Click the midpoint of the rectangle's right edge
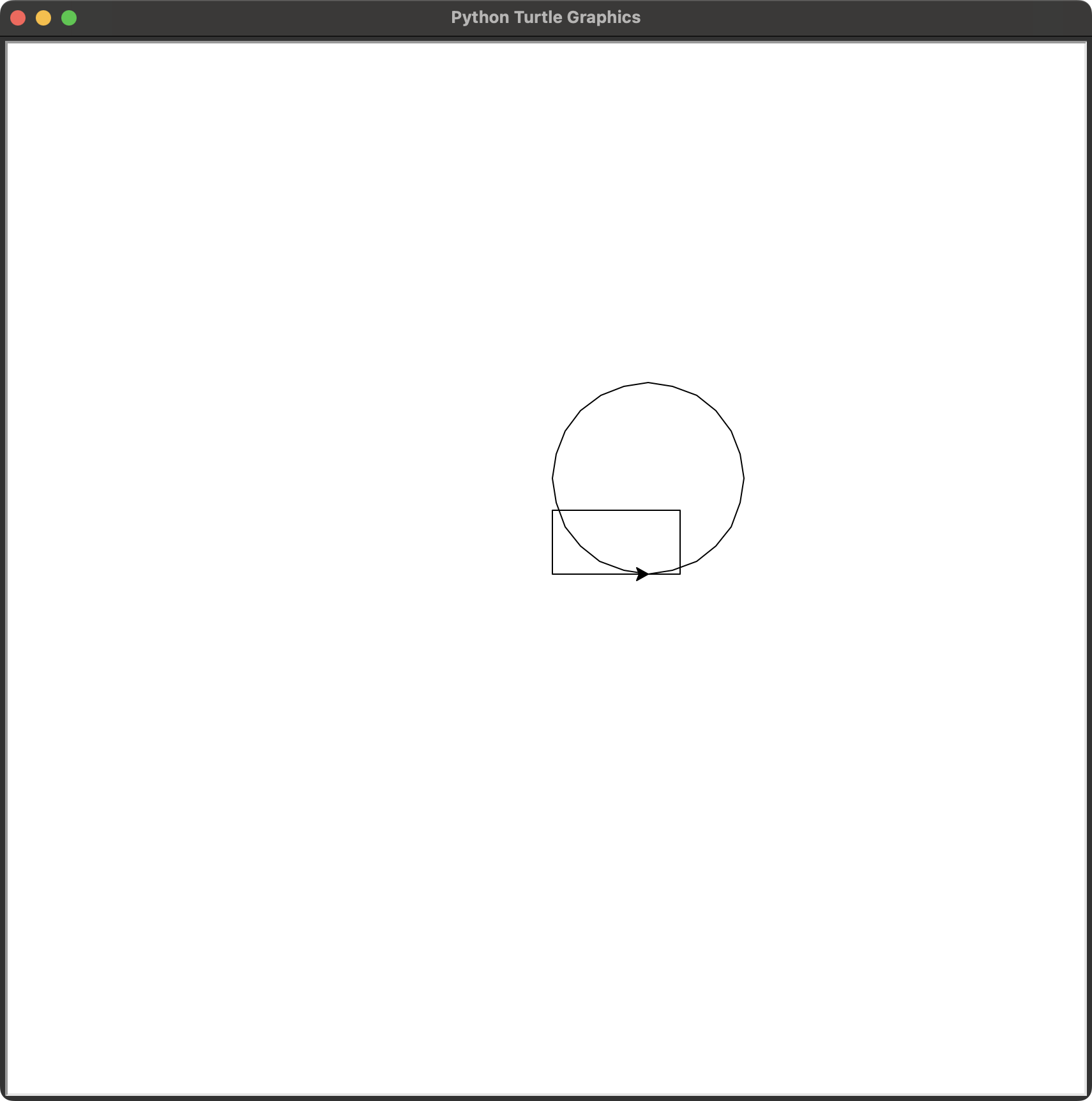 click(x=680, y=542)
